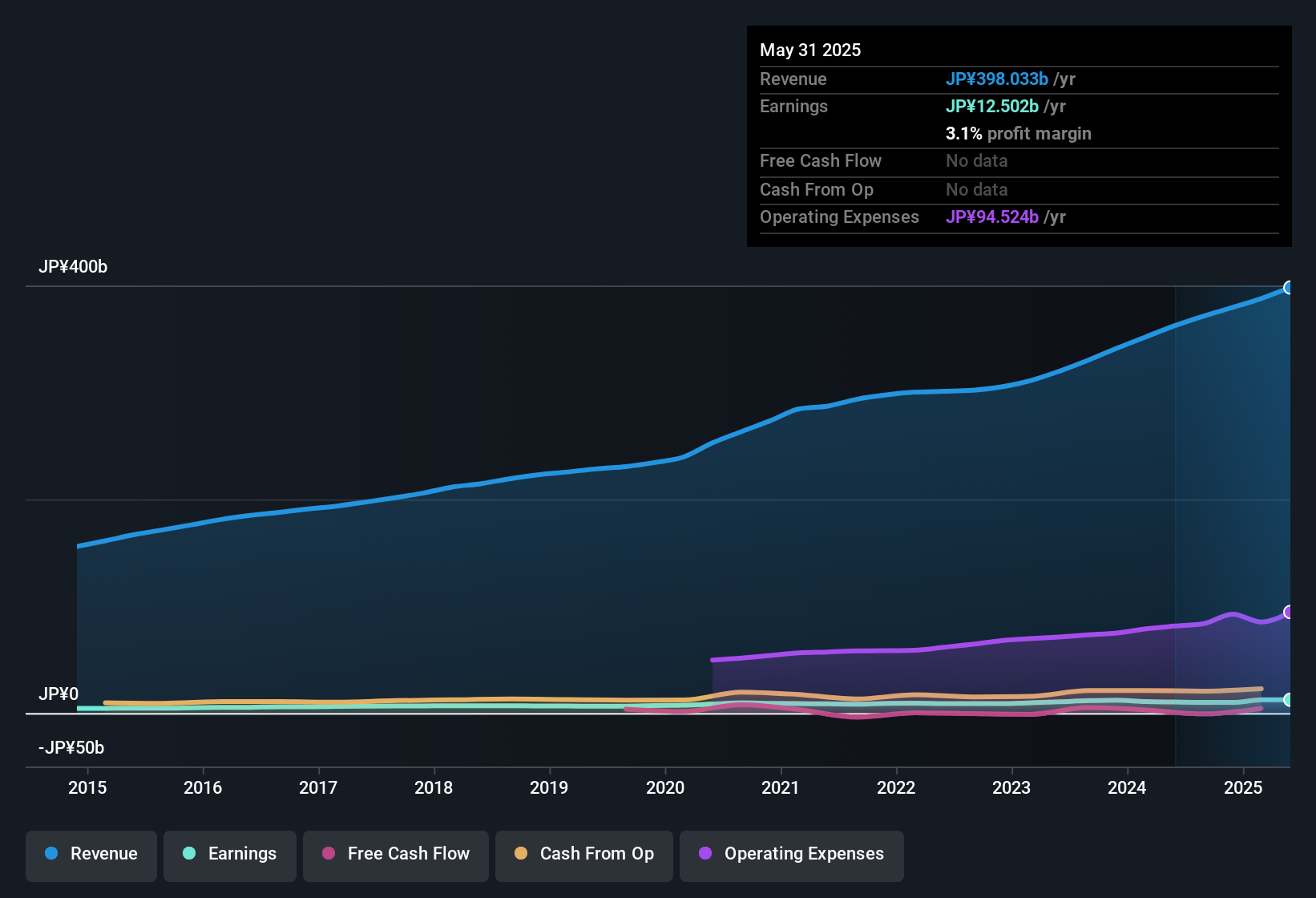Toggle Free Cash Flow legend button

[396, 854]
